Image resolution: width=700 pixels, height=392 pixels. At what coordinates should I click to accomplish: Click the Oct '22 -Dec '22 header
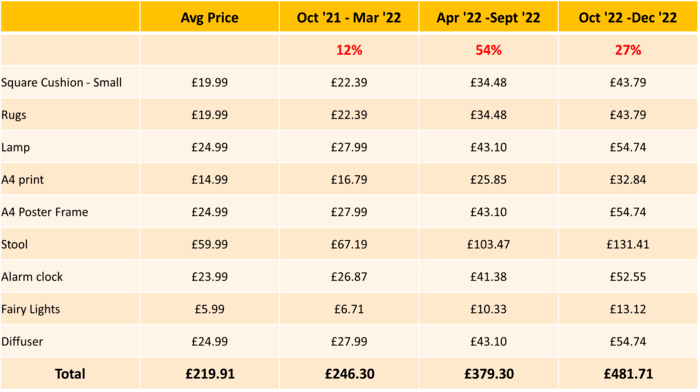click(x=628, y=17)
